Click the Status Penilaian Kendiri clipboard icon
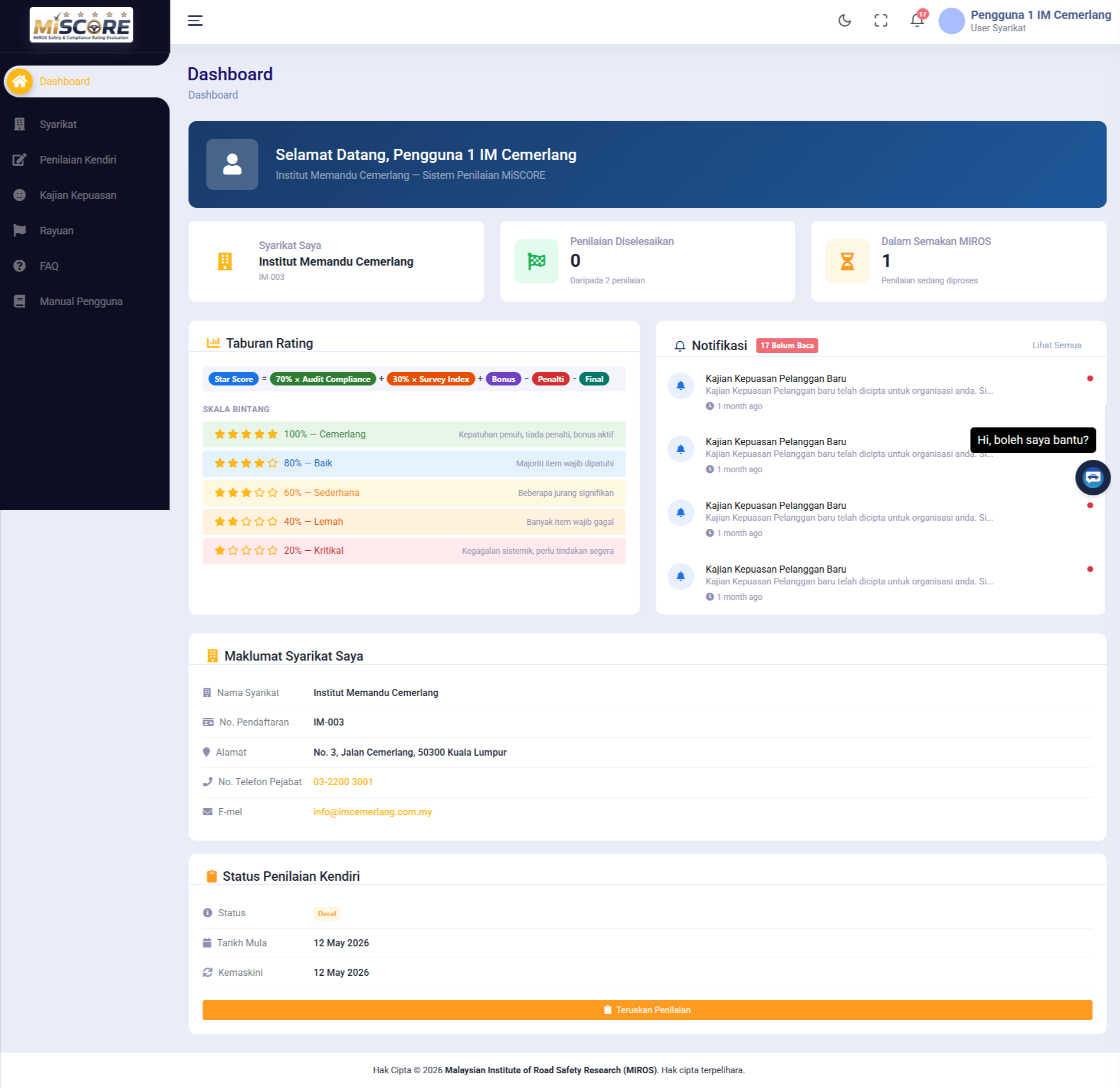The height and width of the screenshot is (1088, 1120). (212, 876)
